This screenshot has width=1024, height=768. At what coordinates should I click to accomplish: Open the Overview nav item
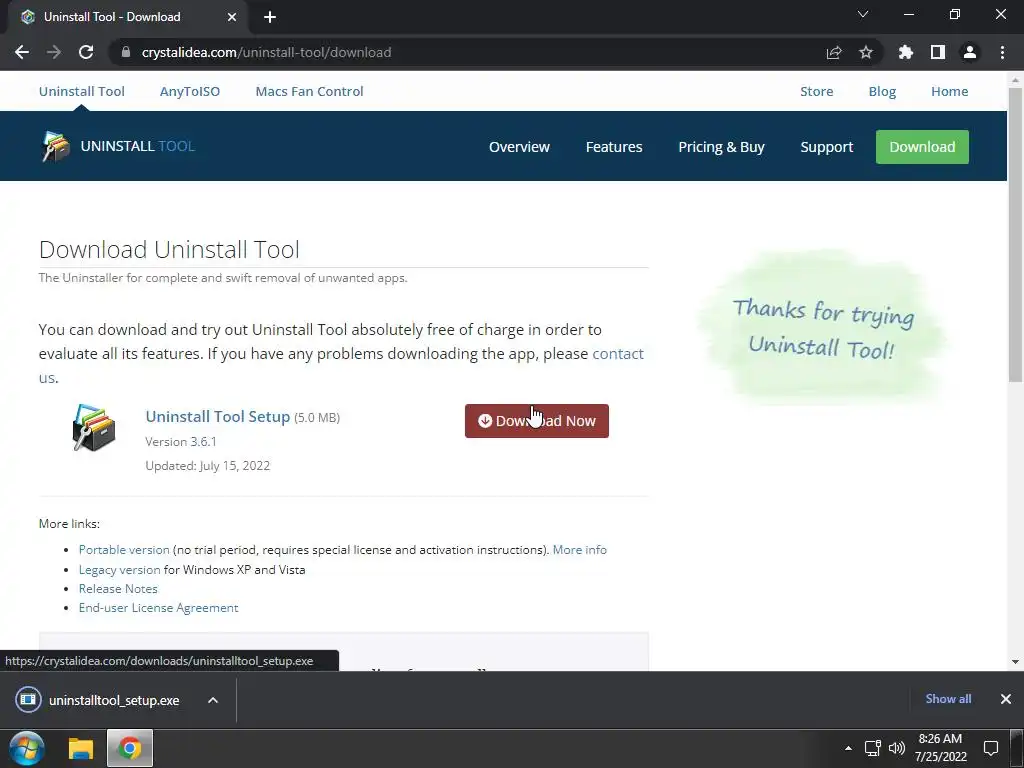click(519, 147)
